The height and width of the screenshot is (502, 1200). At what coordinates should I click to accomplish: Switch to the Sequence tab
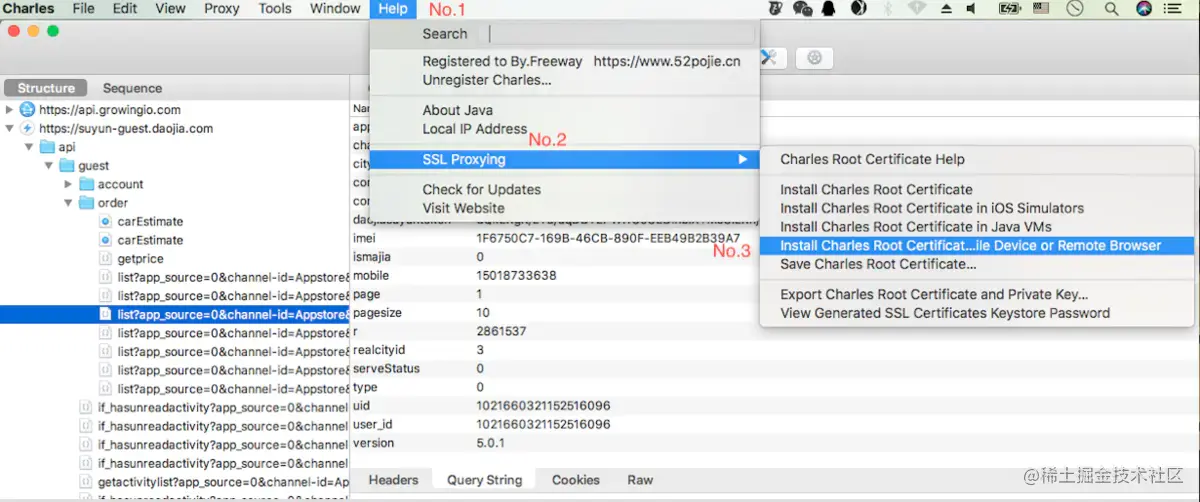click(132, 88)
